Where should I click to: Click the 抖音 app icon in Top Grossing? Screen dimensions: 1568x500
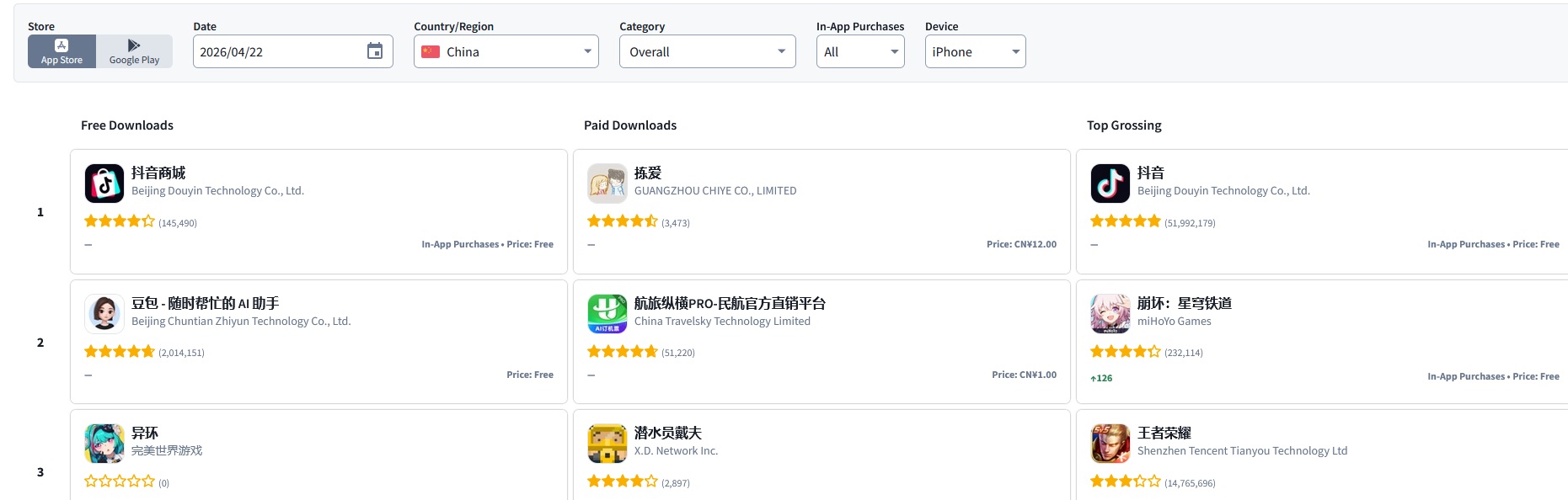pyautogui.click(x=1110, y=184)
